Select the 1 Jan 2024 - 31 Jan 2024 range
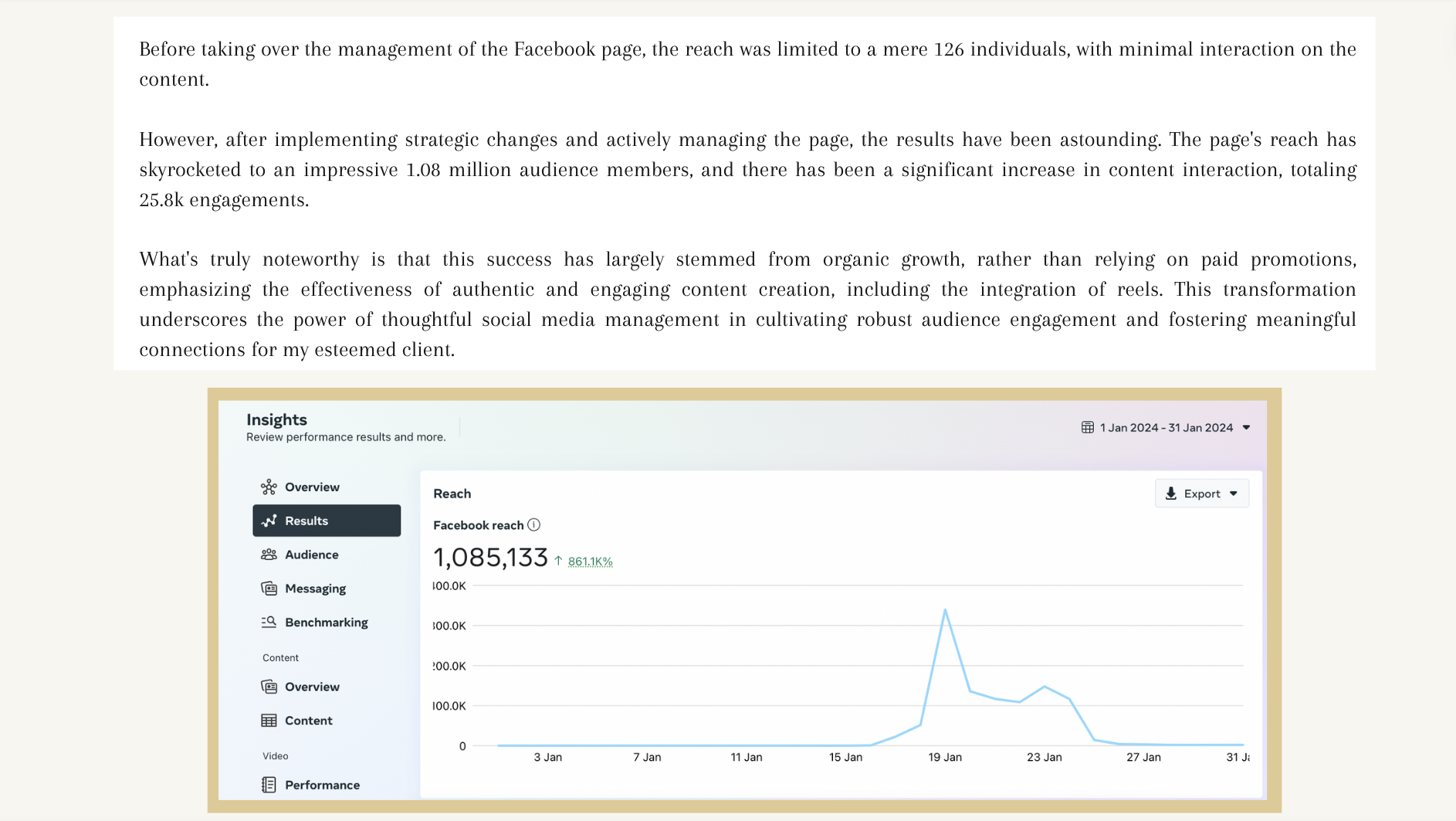 point(1166,428)
